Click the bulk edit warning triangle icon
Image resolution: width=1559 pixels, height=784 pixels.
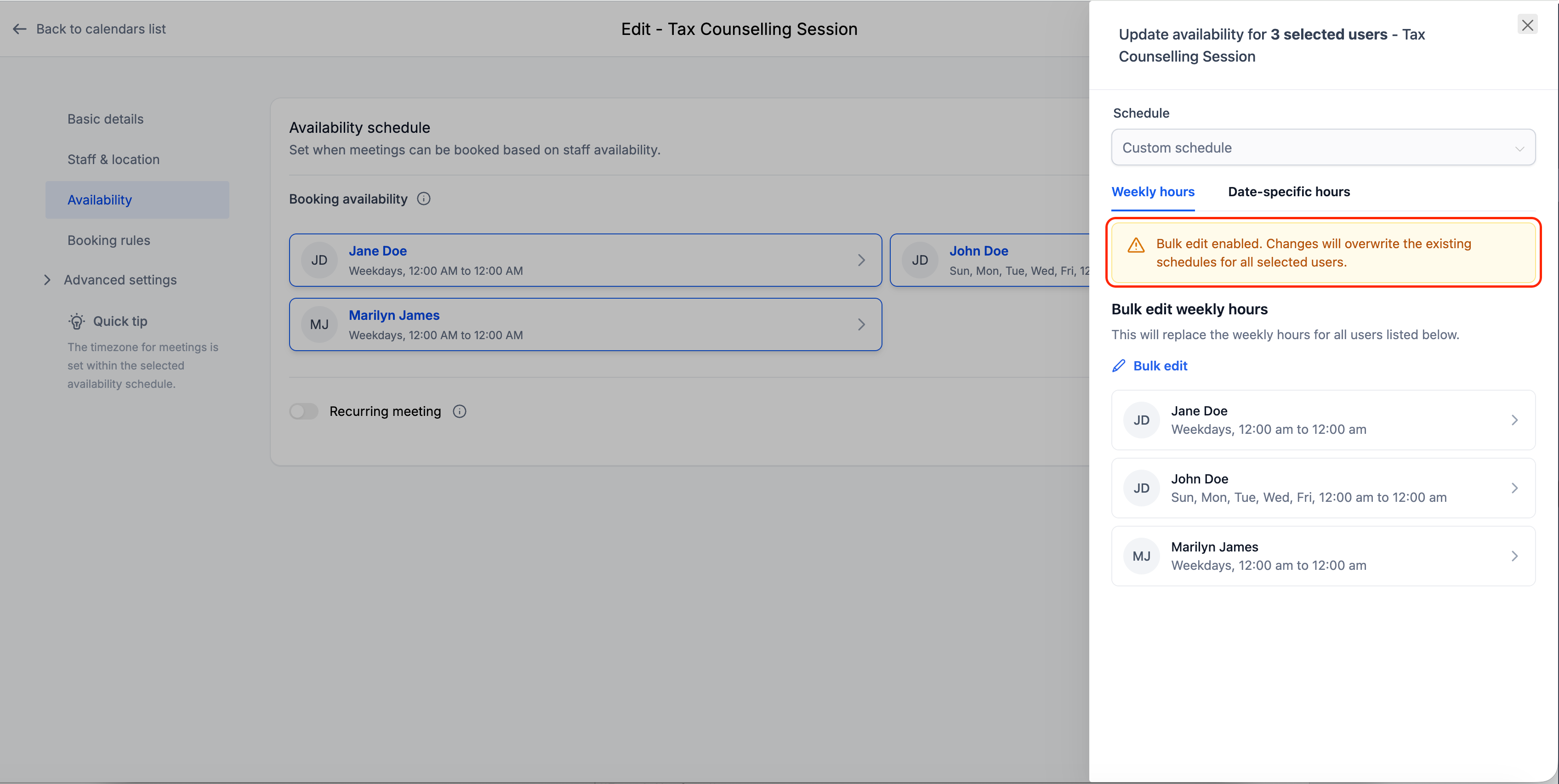tap(1136, 245)
